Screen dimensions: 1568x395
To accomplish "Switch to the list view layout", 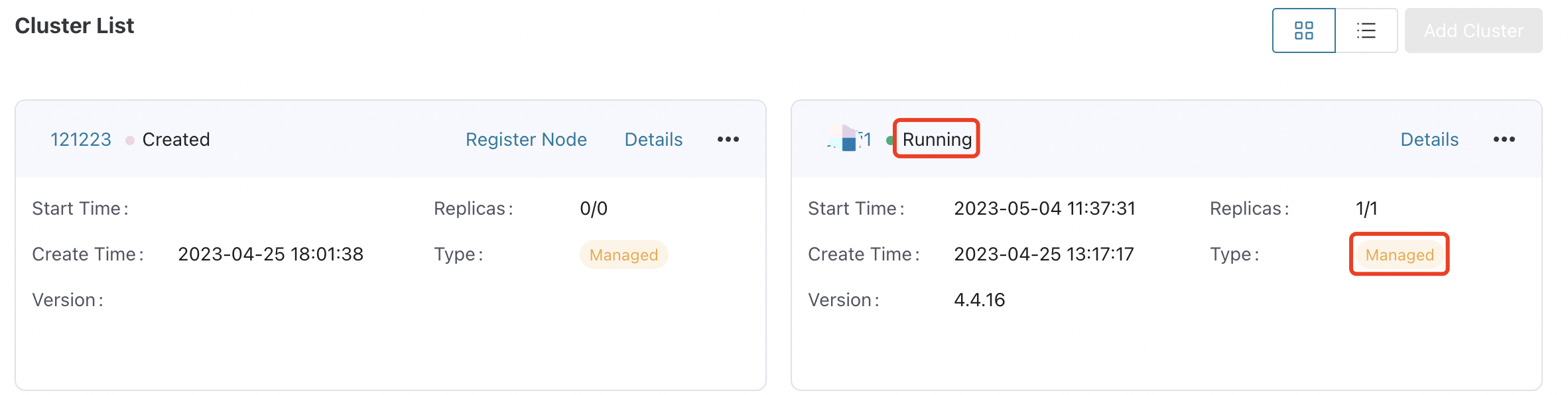I will [1366, 30].
